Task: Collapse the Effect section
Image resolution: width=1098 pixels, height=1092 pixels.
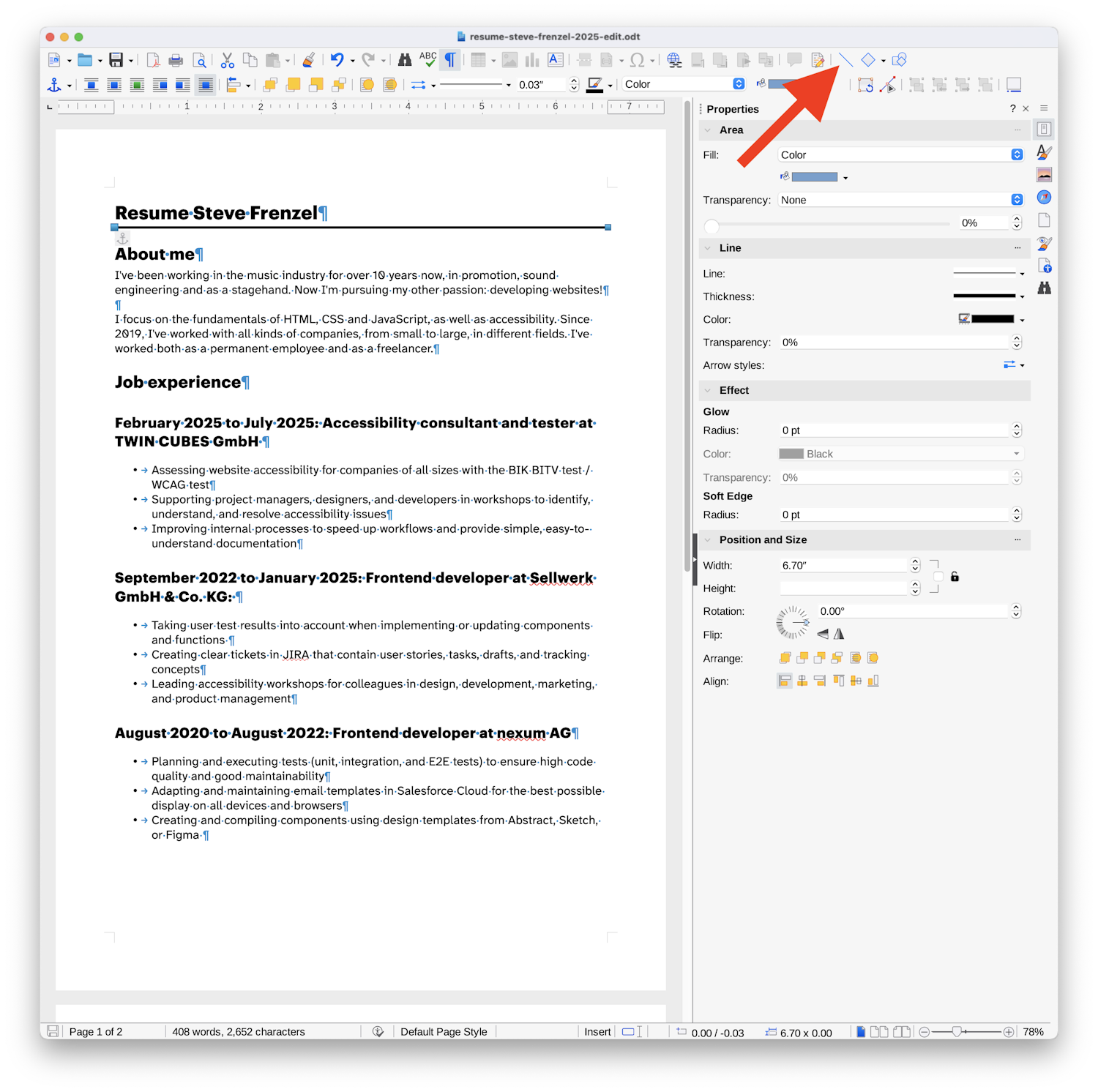Action: 708,391
